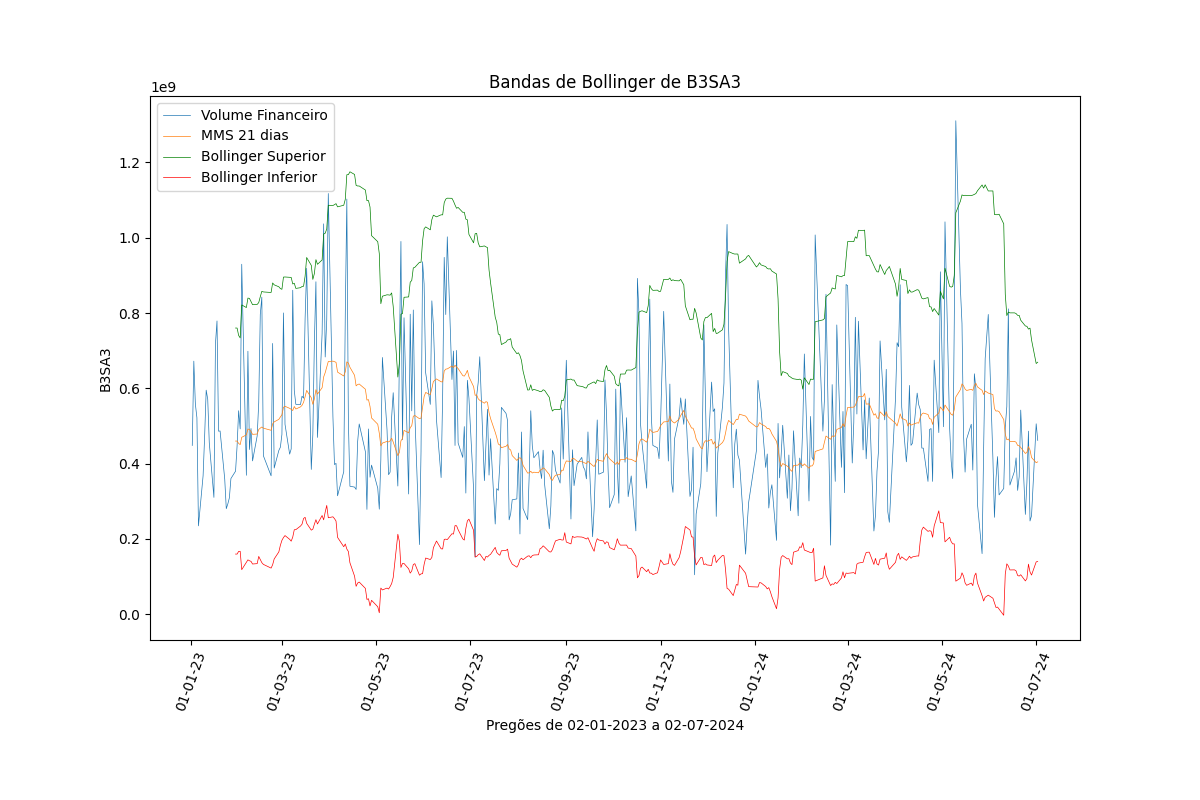Click the y-axis tick label "1.0"
The height and width of the screenshot is (800, 1200).
coord(132,238)
